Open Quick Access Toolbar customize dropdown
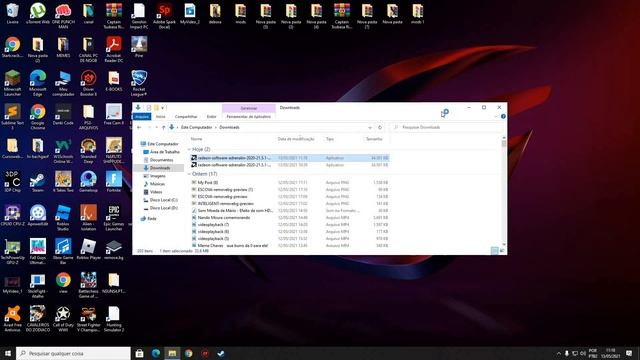The height and width of the screenshot is (360, 640). (x=162, y=108)
